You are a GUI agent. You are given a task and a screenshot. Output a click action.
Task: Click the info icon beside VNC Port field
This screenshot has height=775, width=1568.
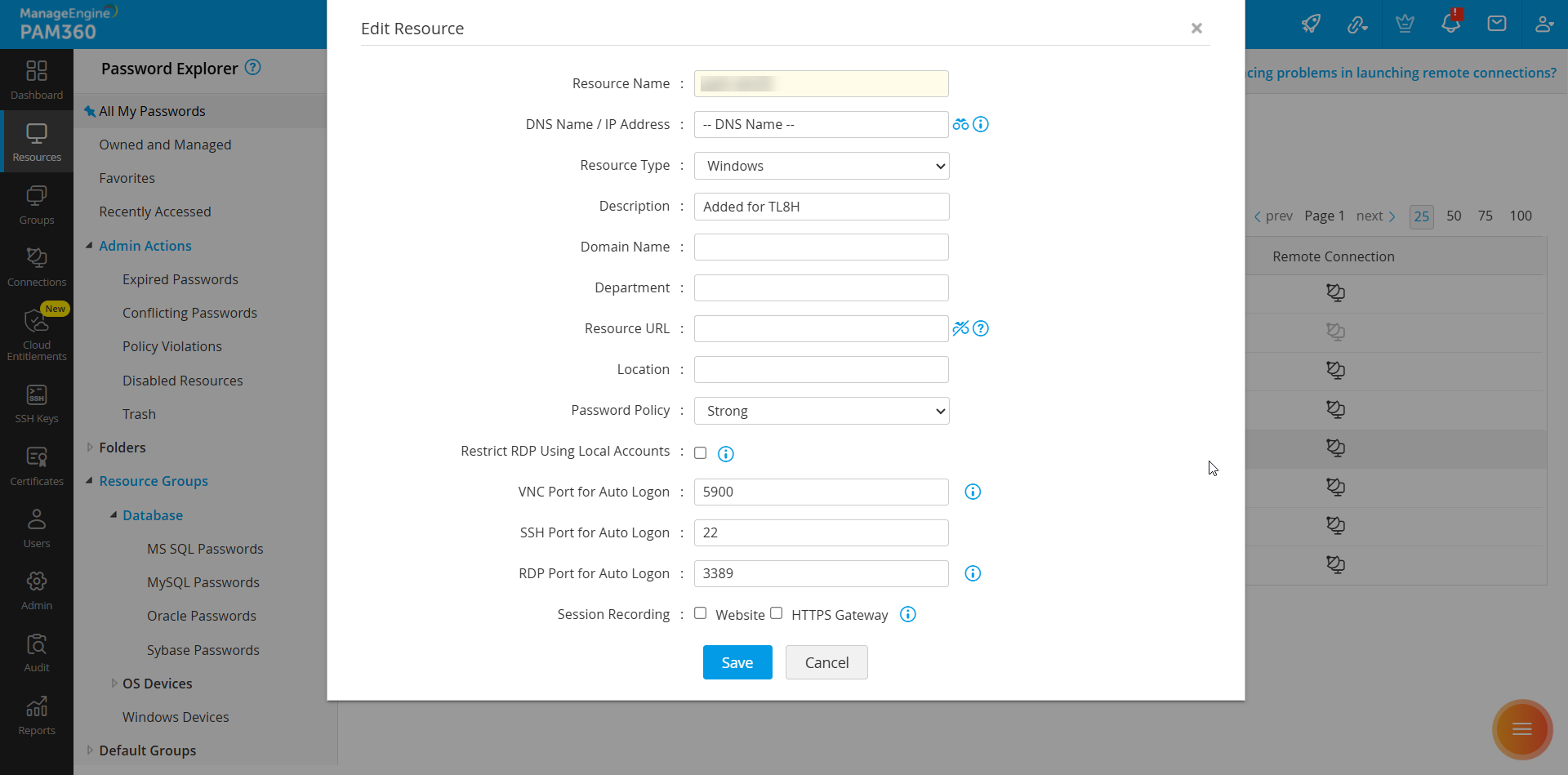tap(973, 492)
